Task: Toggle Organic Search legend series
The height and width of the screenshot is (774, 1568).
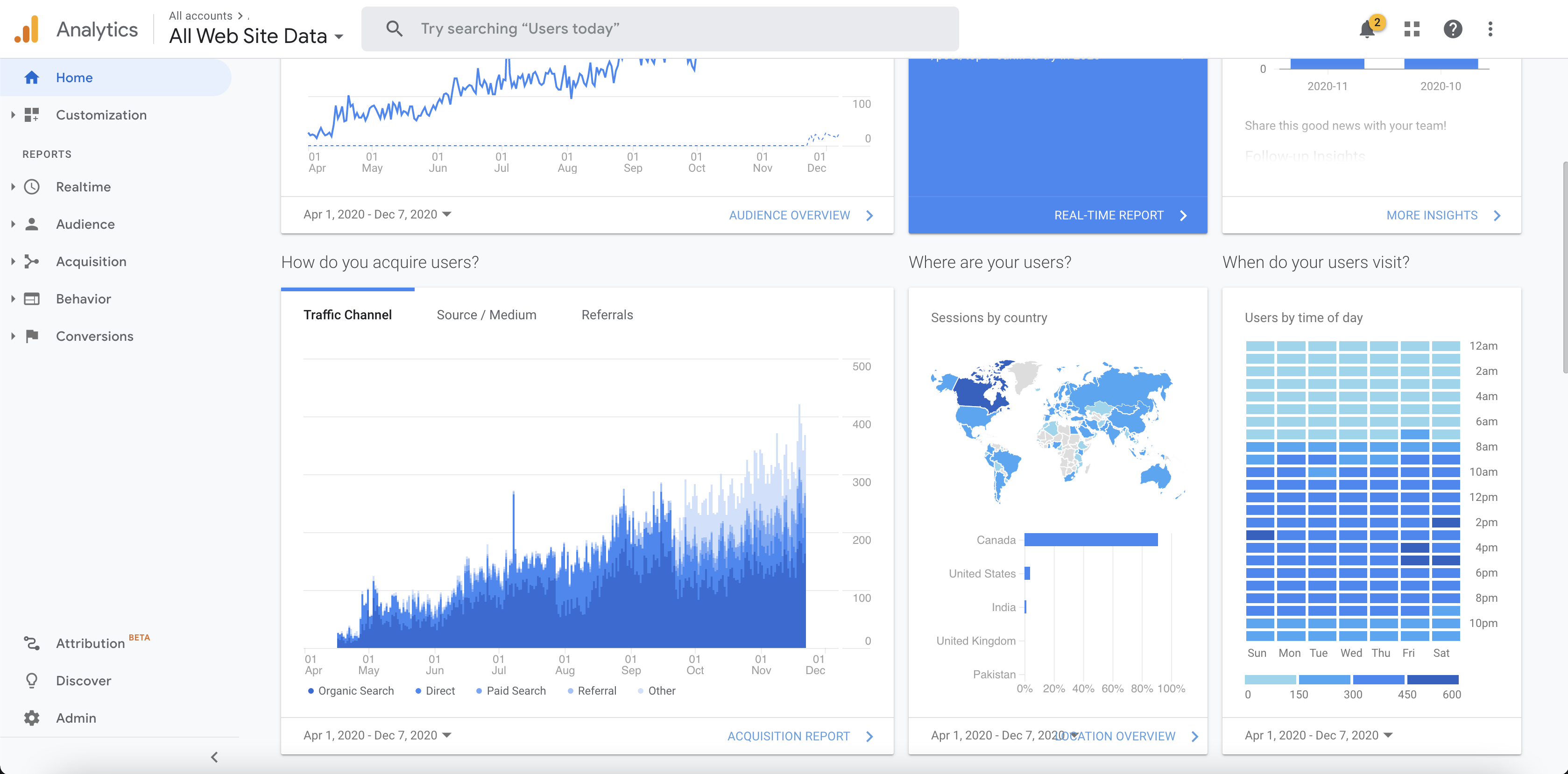Action: 351,690
